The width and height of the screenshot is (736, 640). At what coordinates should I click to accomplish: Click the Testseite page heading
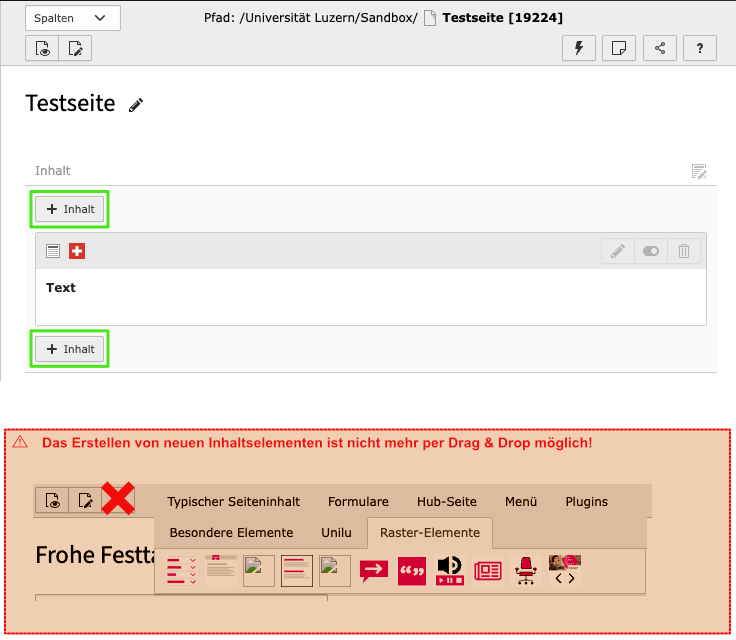[x=70, y=103]
